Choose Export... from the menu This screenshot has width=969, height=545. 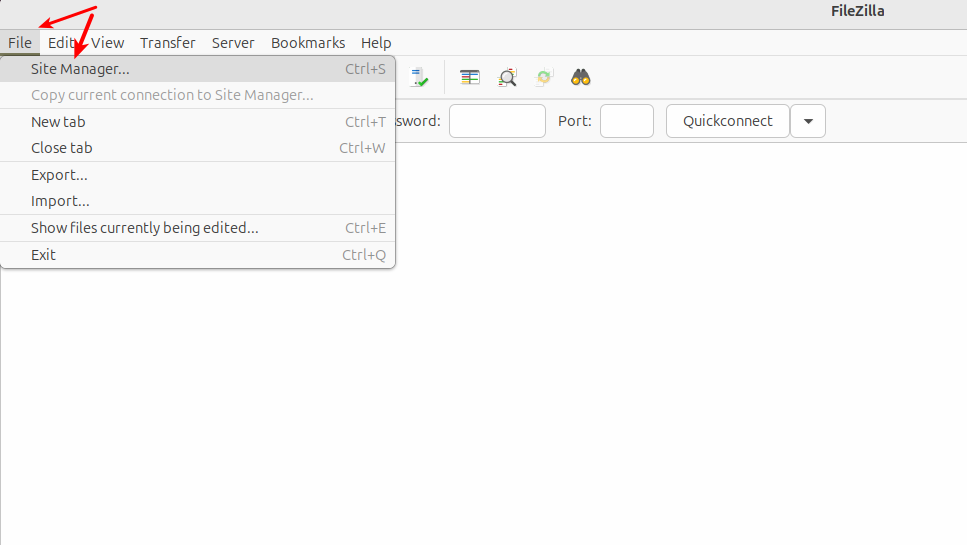(198, 175)
